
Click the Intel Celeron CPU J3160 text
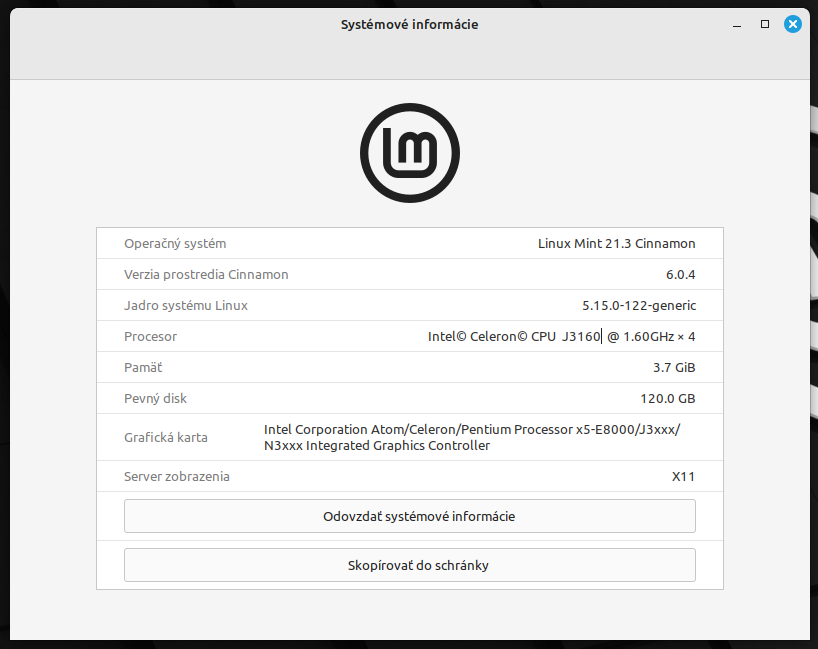(x=514, y=336)
